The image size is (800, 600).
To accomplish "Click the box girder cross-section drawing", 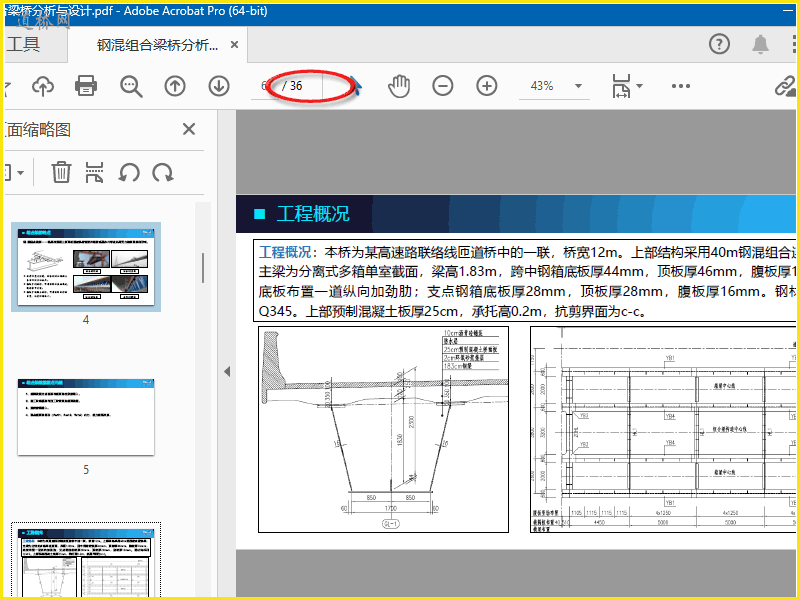I will (383, 429).
